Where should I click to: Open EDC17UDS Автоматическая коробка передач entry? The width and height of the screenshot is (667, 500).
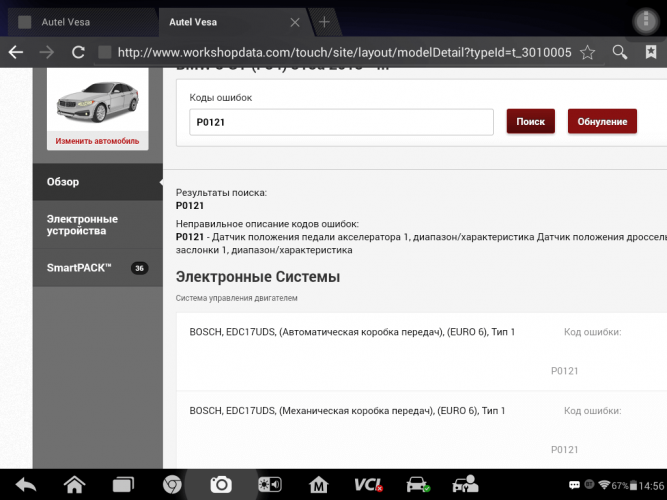coord(352,332)
